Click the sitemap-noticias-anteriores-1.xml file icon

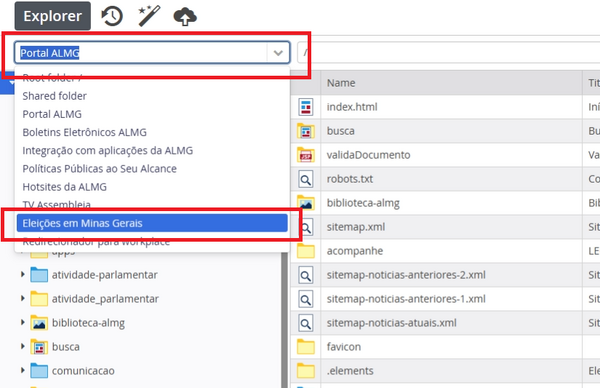click(x=306, y=299)
